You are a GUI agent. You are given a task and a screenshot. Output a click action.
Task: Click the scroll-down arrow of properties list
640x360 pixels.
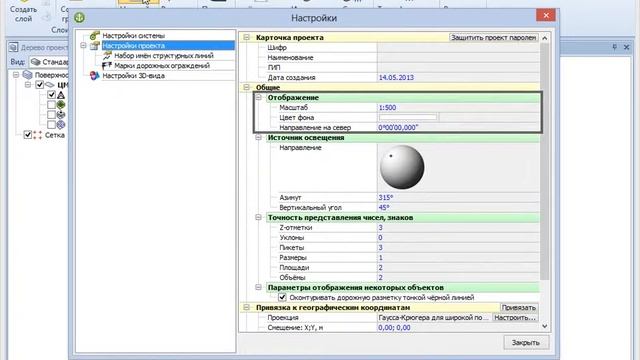(x=544, y=326)
